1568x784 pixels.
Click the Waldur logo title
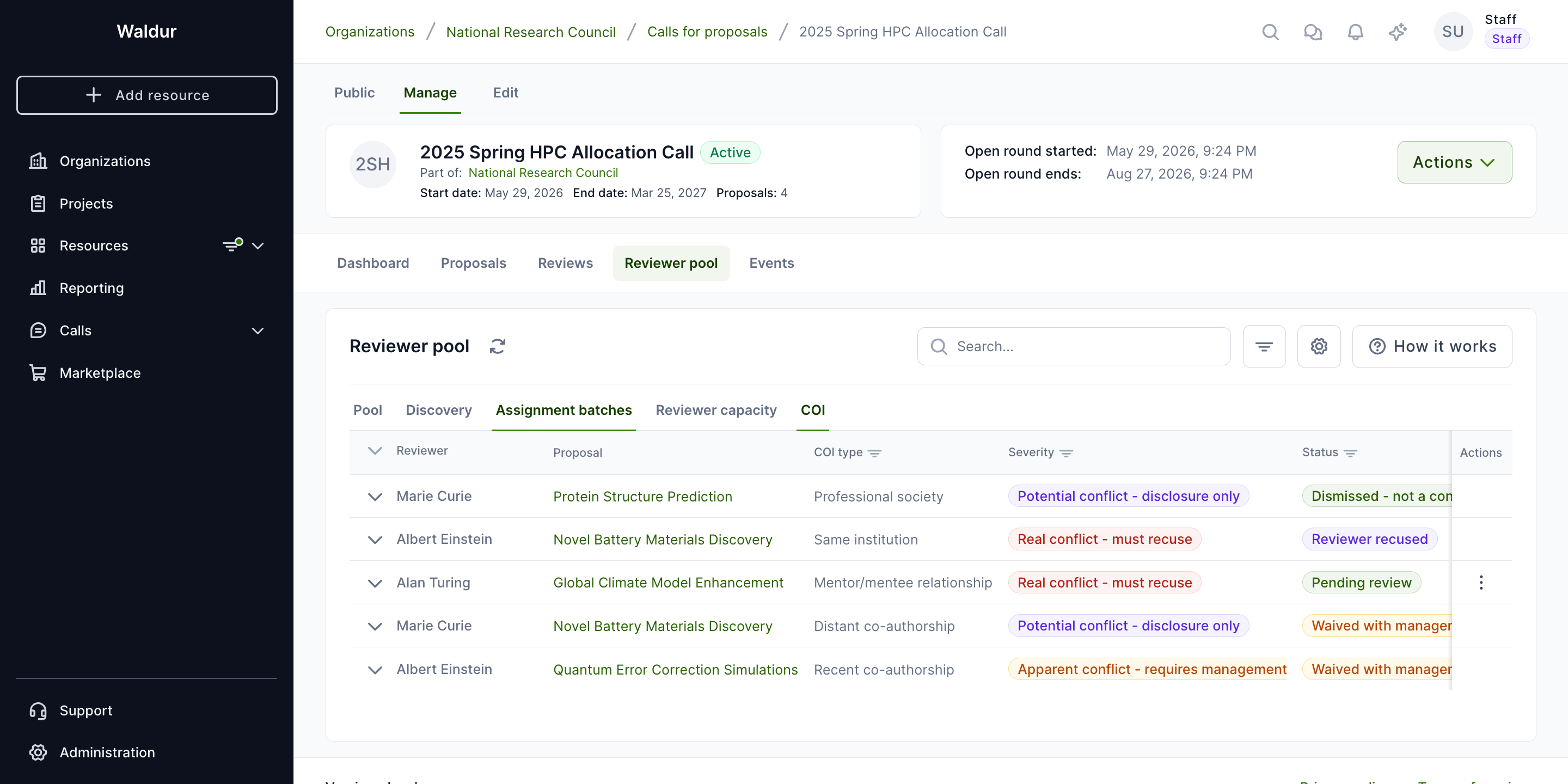coord(146,31)
